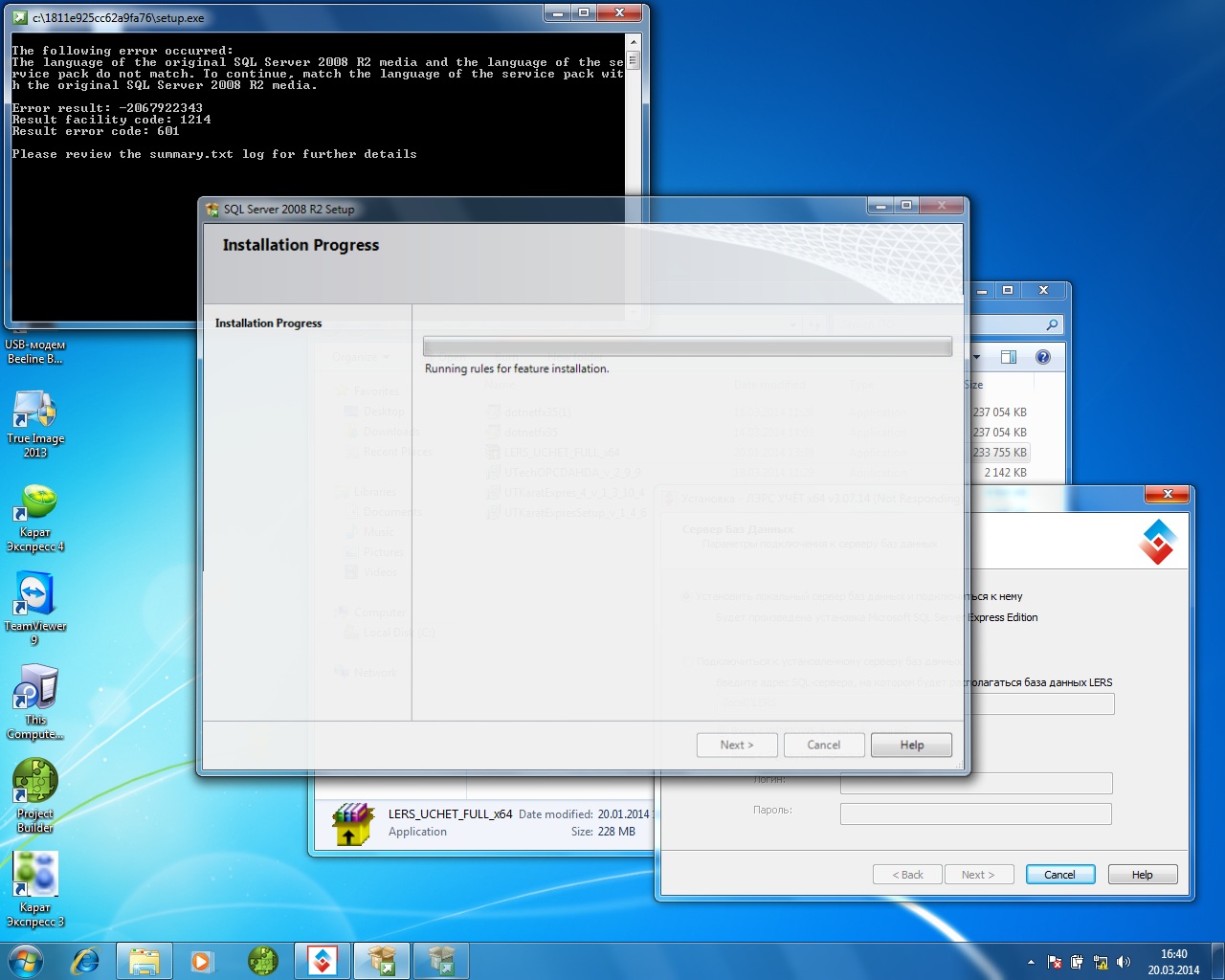
Task: Select Карат Экспресс 4 desktop icon
Action: click(35, 518)
